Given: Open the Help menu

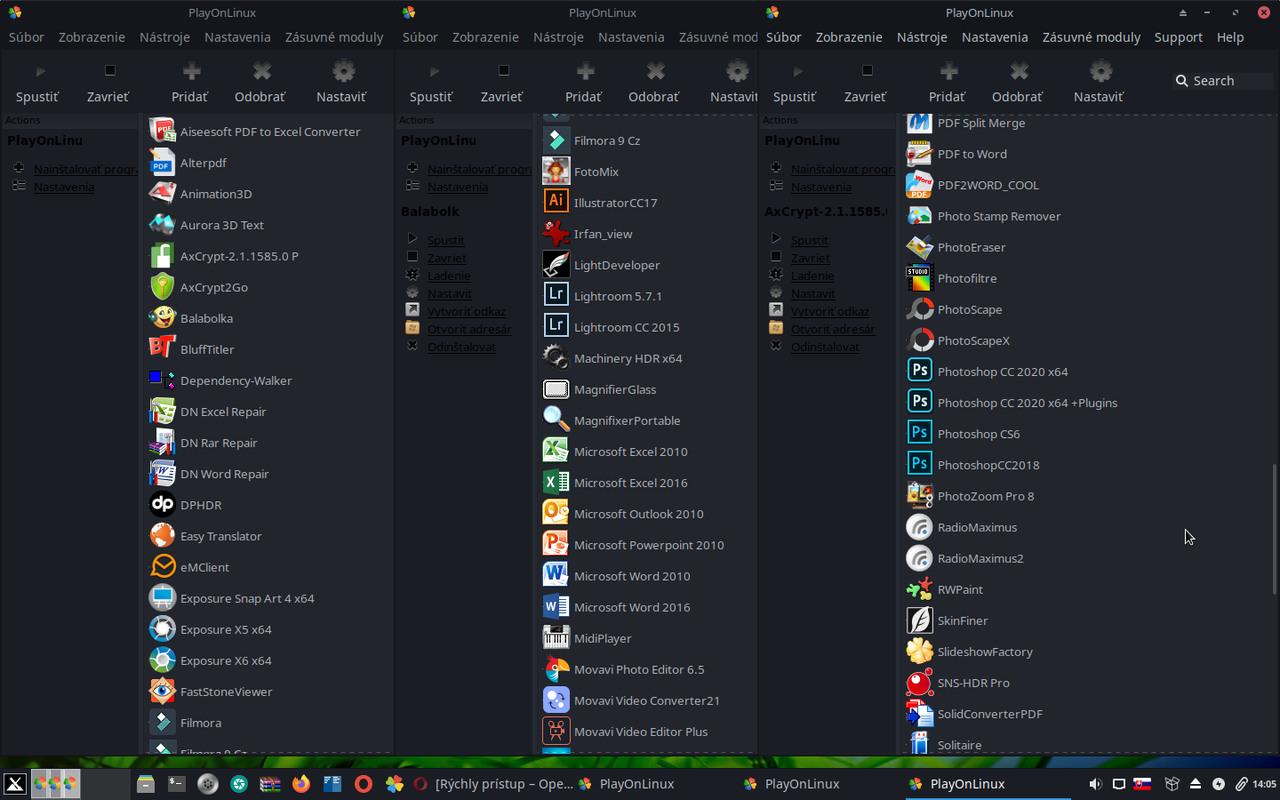Looking at the screenshot, I should (1230, 37).
